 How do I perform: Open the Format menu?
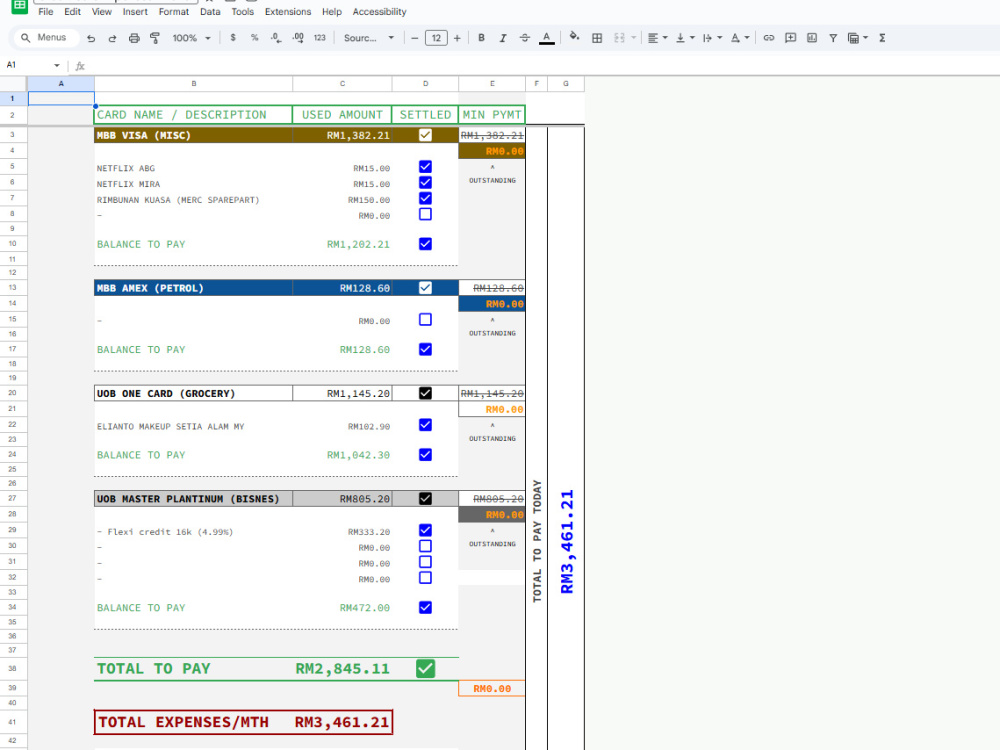click(173, 11)
